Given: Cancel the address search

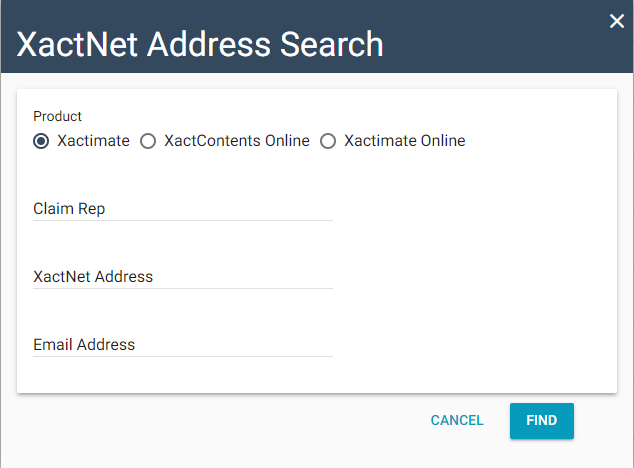Looking at the screenshot, I should [x=457, y=421].
